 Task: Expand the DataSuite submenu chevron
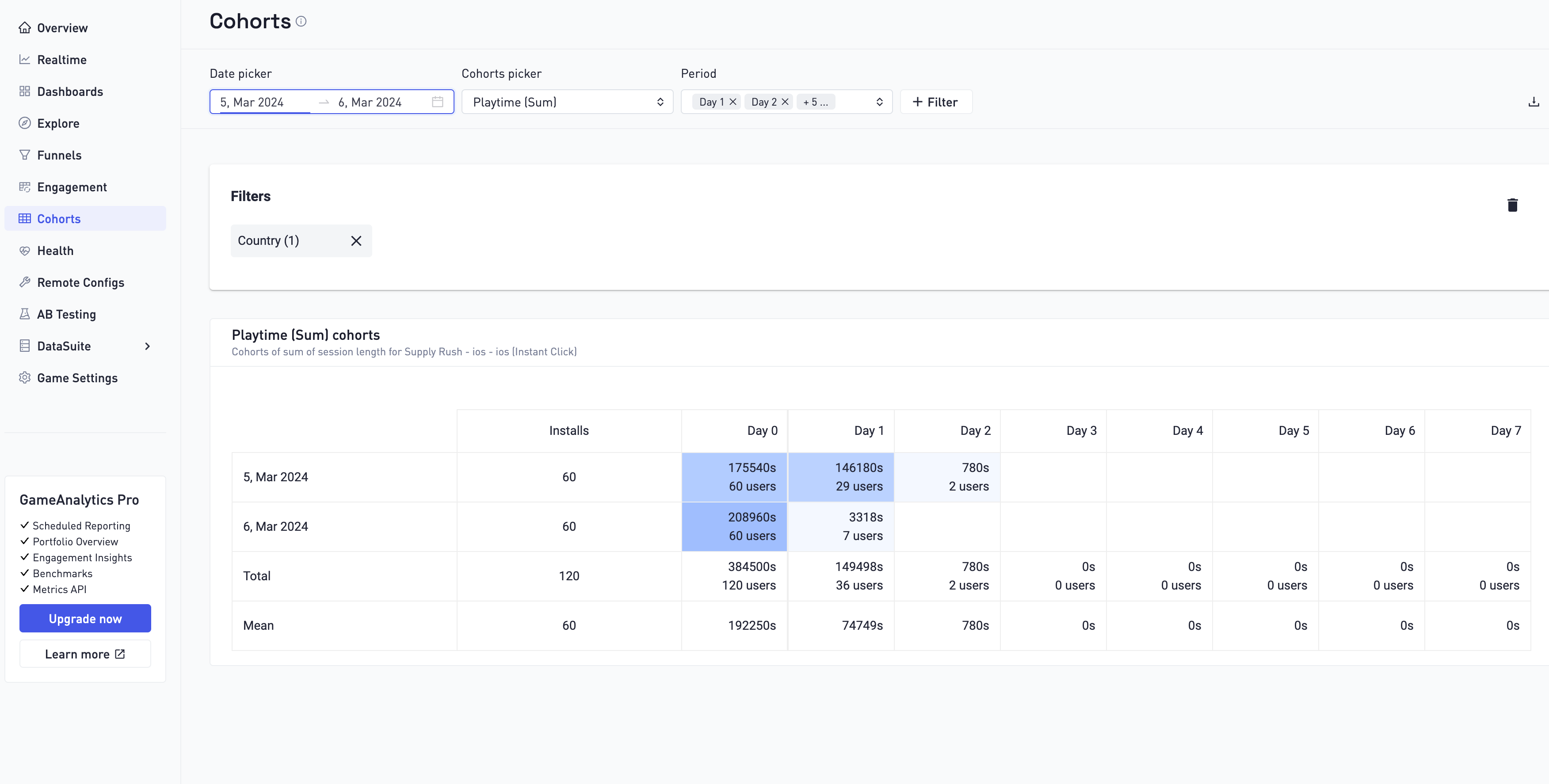pyautogui.click(x=147, y=346)
